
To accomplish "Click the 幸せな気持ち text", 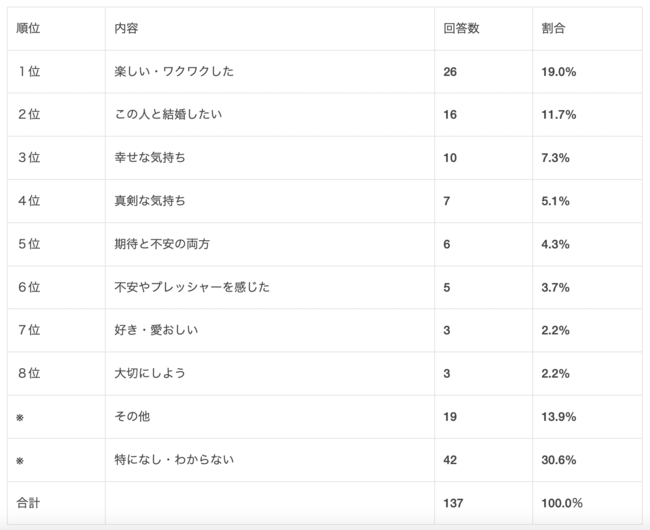I will point(151,158).
